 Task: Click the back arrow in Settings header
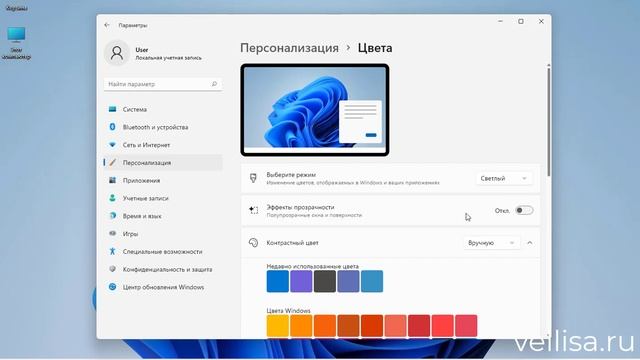point(107,25)
